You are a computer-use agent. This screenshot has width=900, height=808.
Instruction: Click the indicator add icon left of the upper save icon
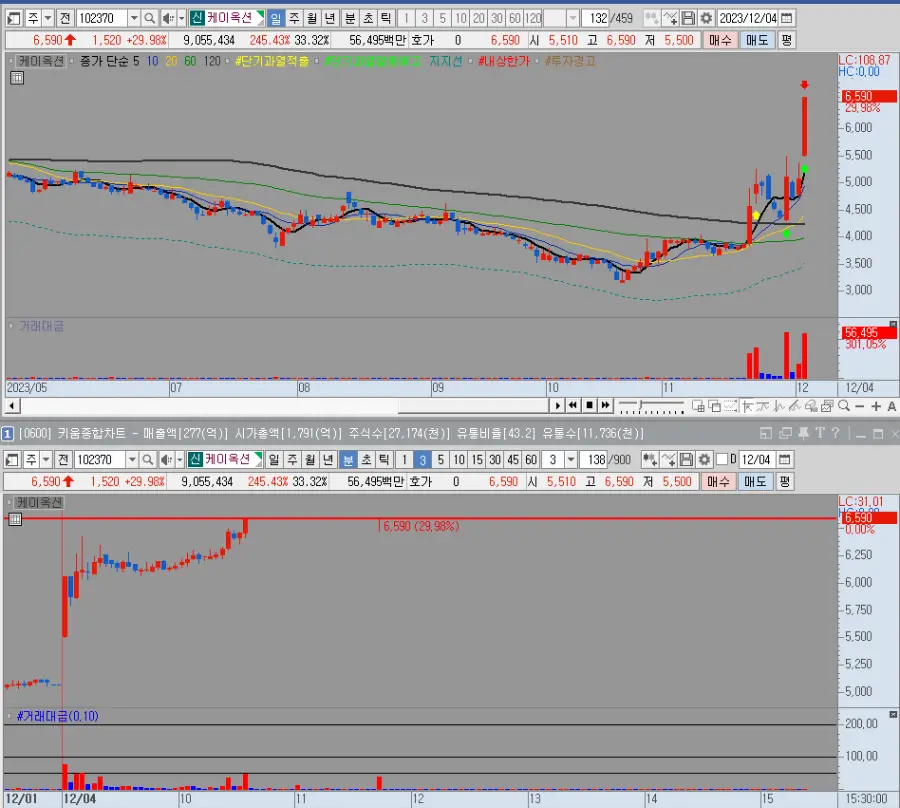click(670, 18)
